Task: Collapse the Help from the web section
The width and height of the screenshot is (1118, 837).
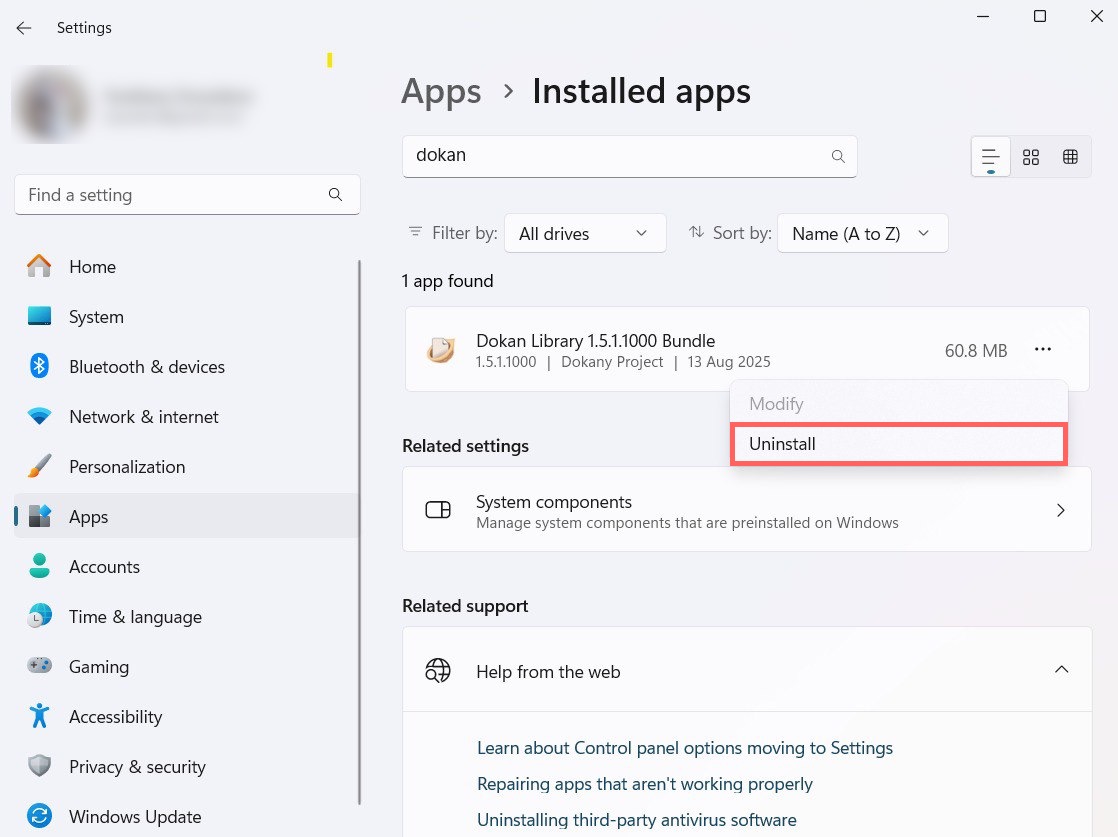Action: pyautogui.click(x=1061, y=669)
